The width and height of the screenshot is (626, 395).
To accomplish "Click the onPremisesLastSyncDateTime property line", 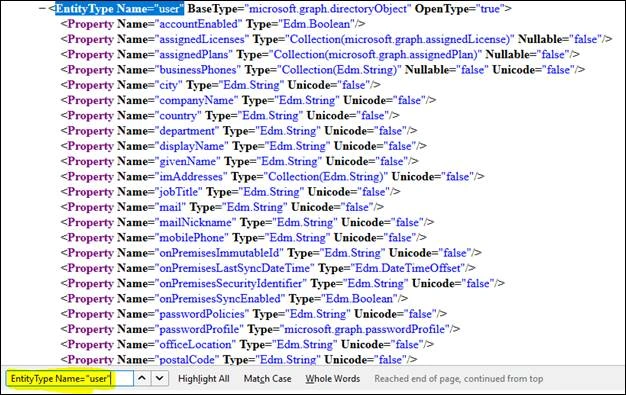I will click(x=268, y=268).
